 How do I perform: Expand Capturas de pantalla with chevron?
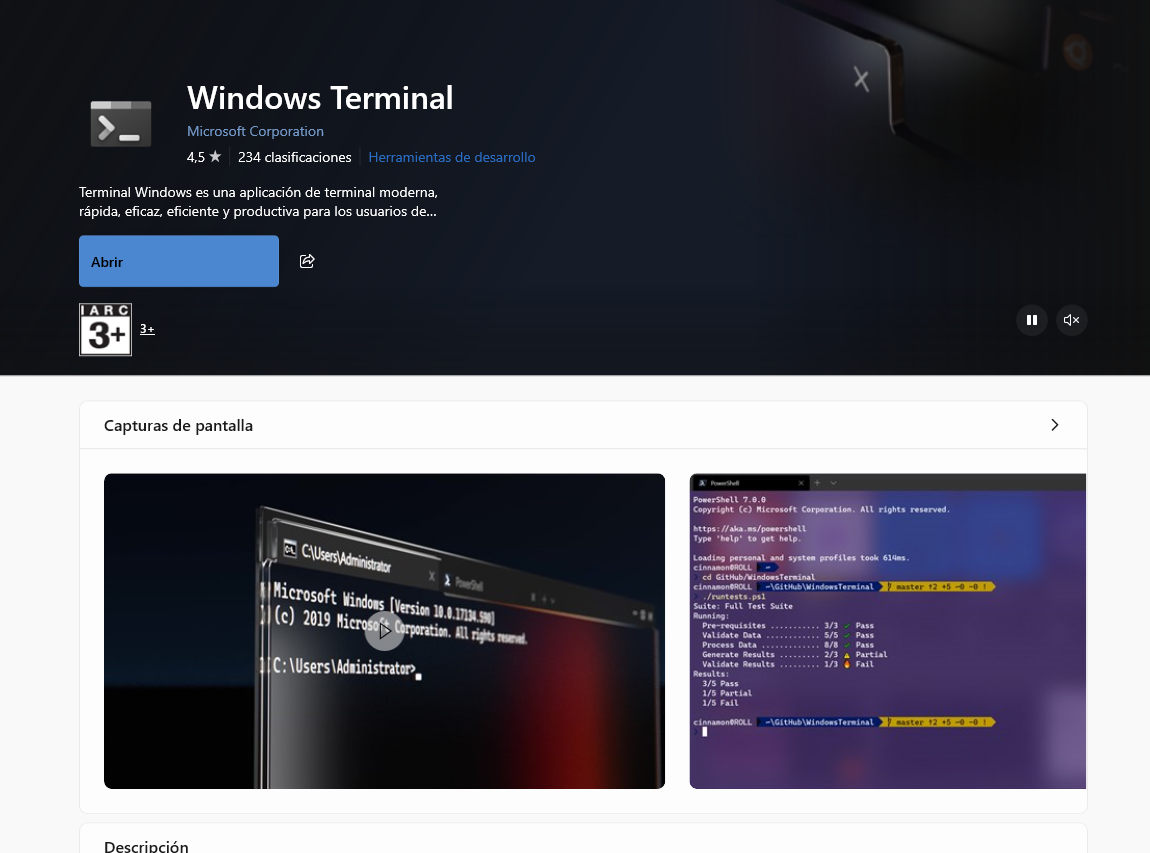pyautogui.click(x=1055, y=425)
